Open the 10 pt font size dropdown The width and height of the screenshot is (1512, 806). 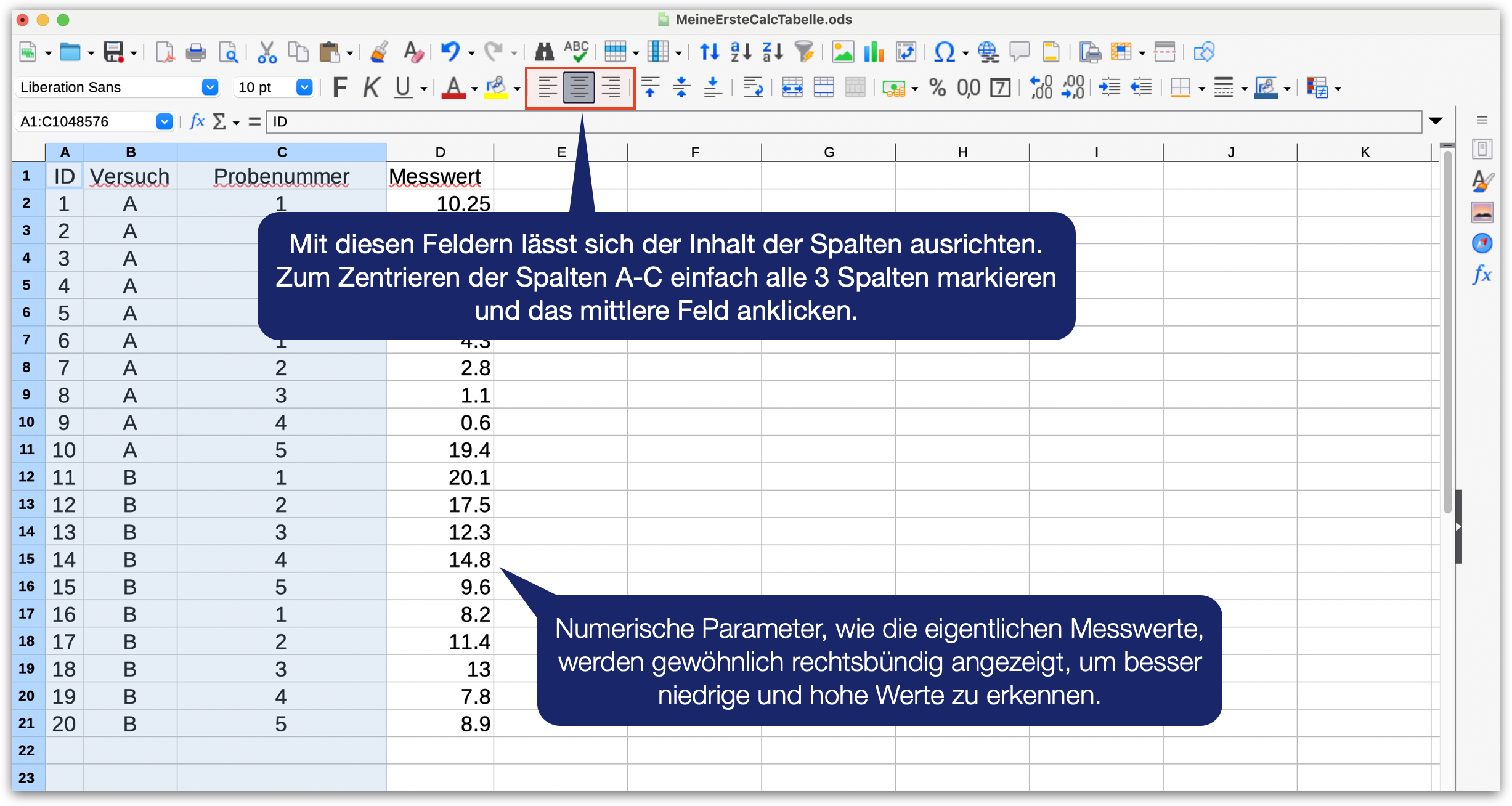(x=304, y=88)
